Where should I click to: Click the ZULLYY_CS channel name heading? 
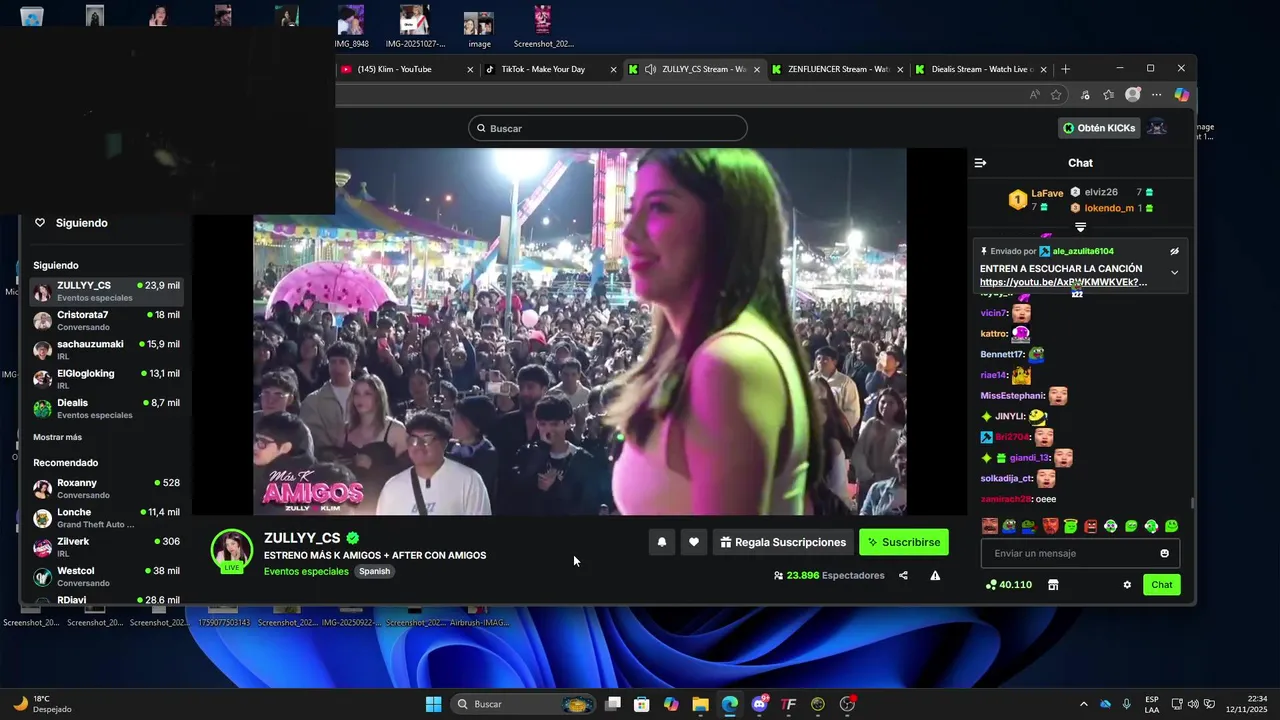click(302, 538)
